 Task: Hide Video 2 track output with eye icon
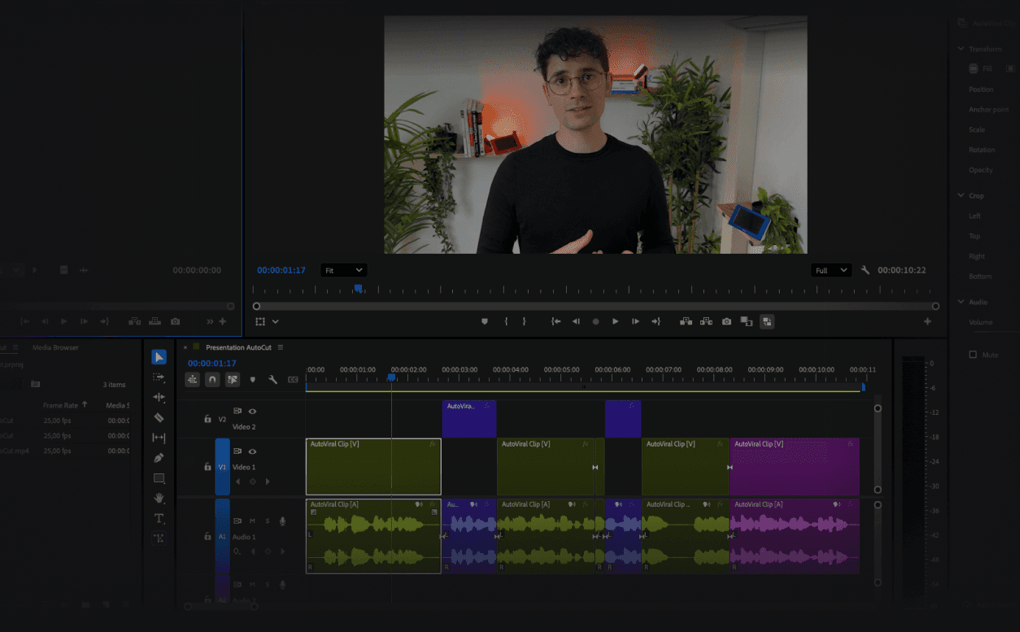[x=252, y=411]
